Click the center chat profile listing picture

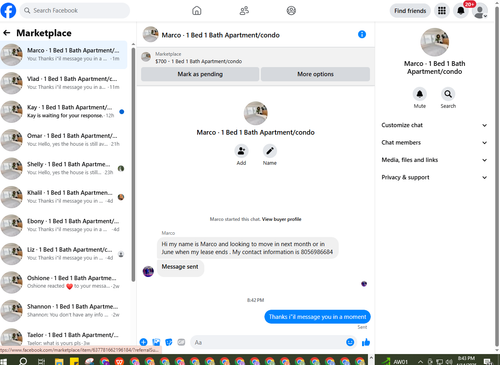point(256,113)
